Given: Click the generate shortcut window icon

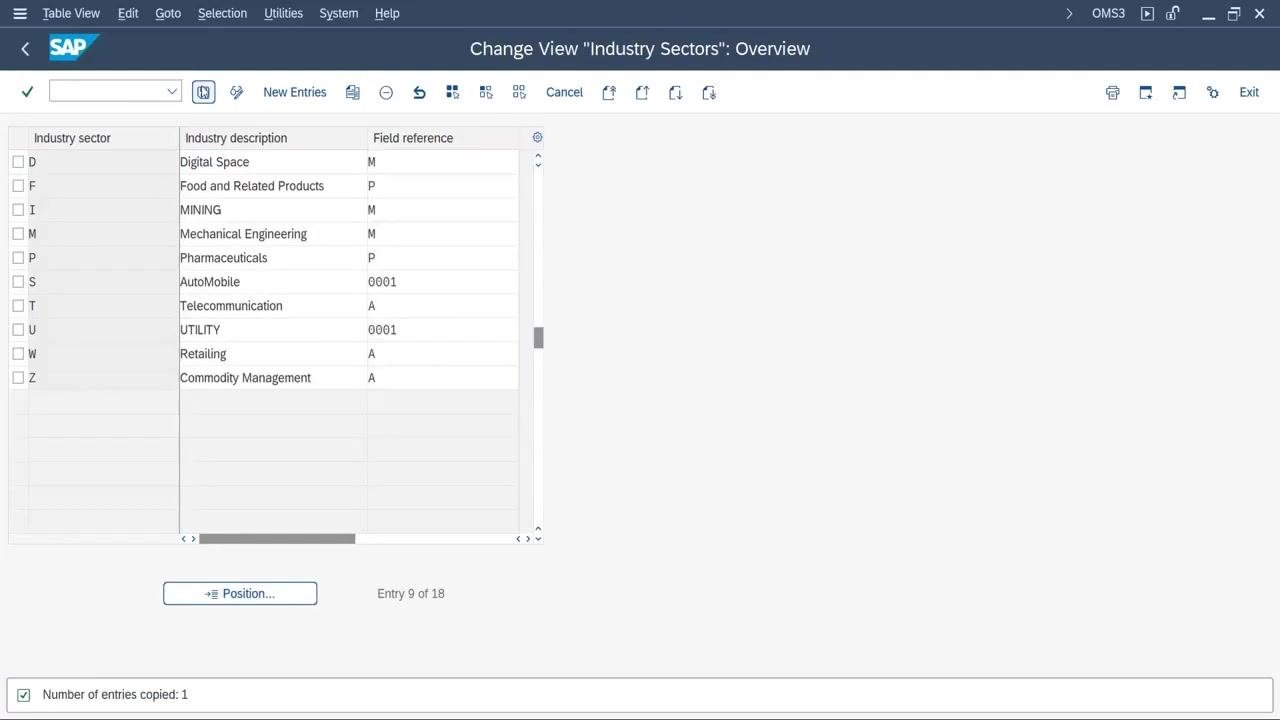Looking at the screenshot, I should [1179, 92].
